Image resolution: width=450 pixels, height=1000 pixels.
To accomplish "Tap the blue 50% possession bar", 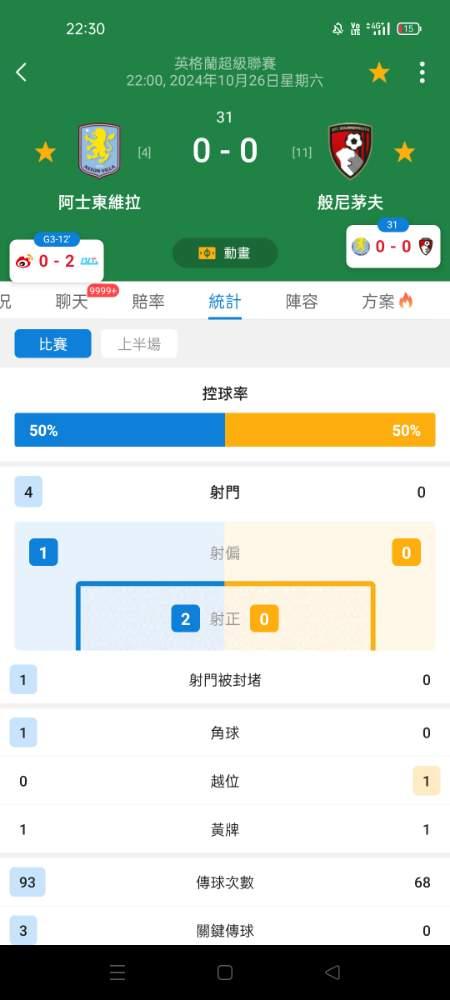I will tap(120, 430).
